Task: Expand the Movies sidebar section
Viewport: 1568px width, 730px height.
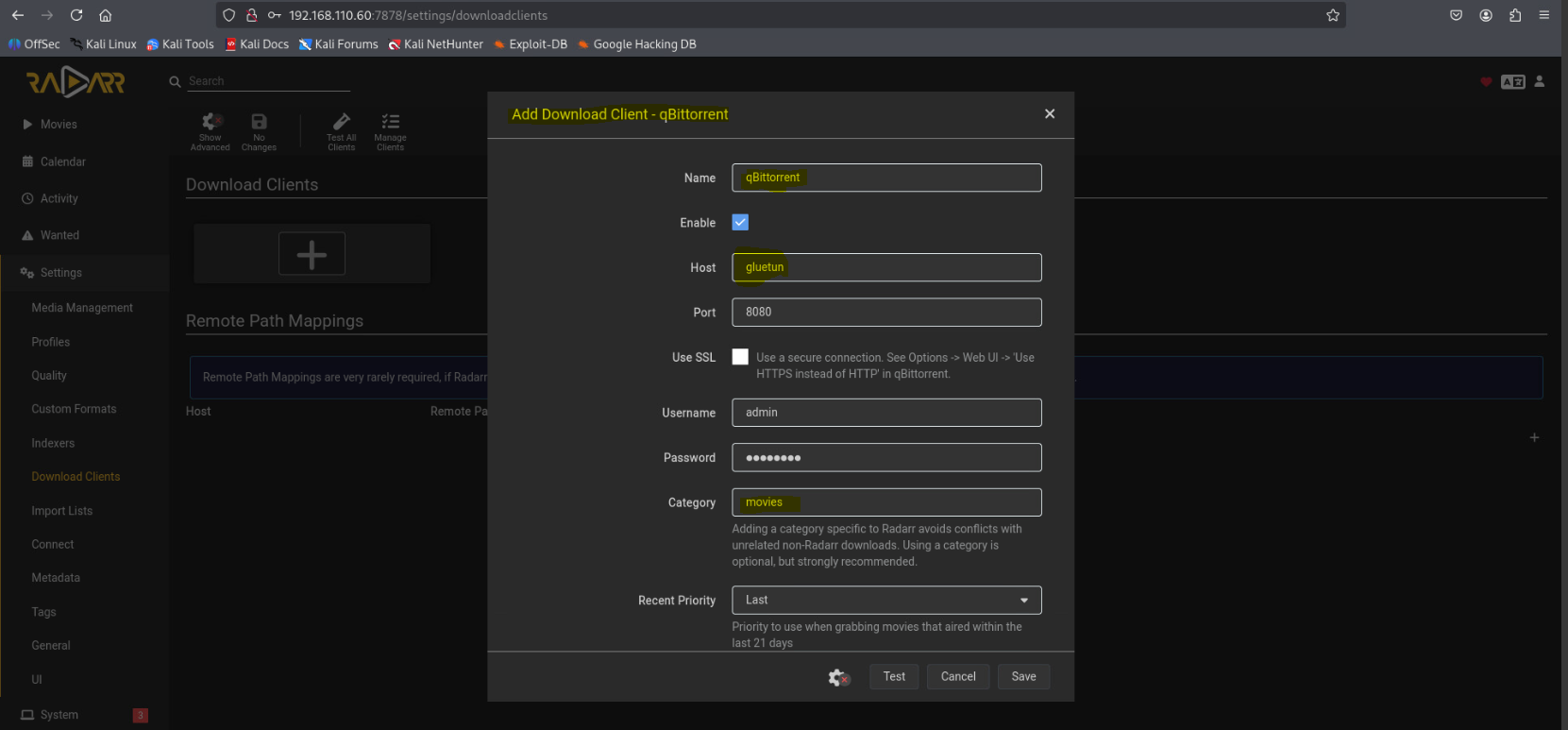Action: [59, 125]
